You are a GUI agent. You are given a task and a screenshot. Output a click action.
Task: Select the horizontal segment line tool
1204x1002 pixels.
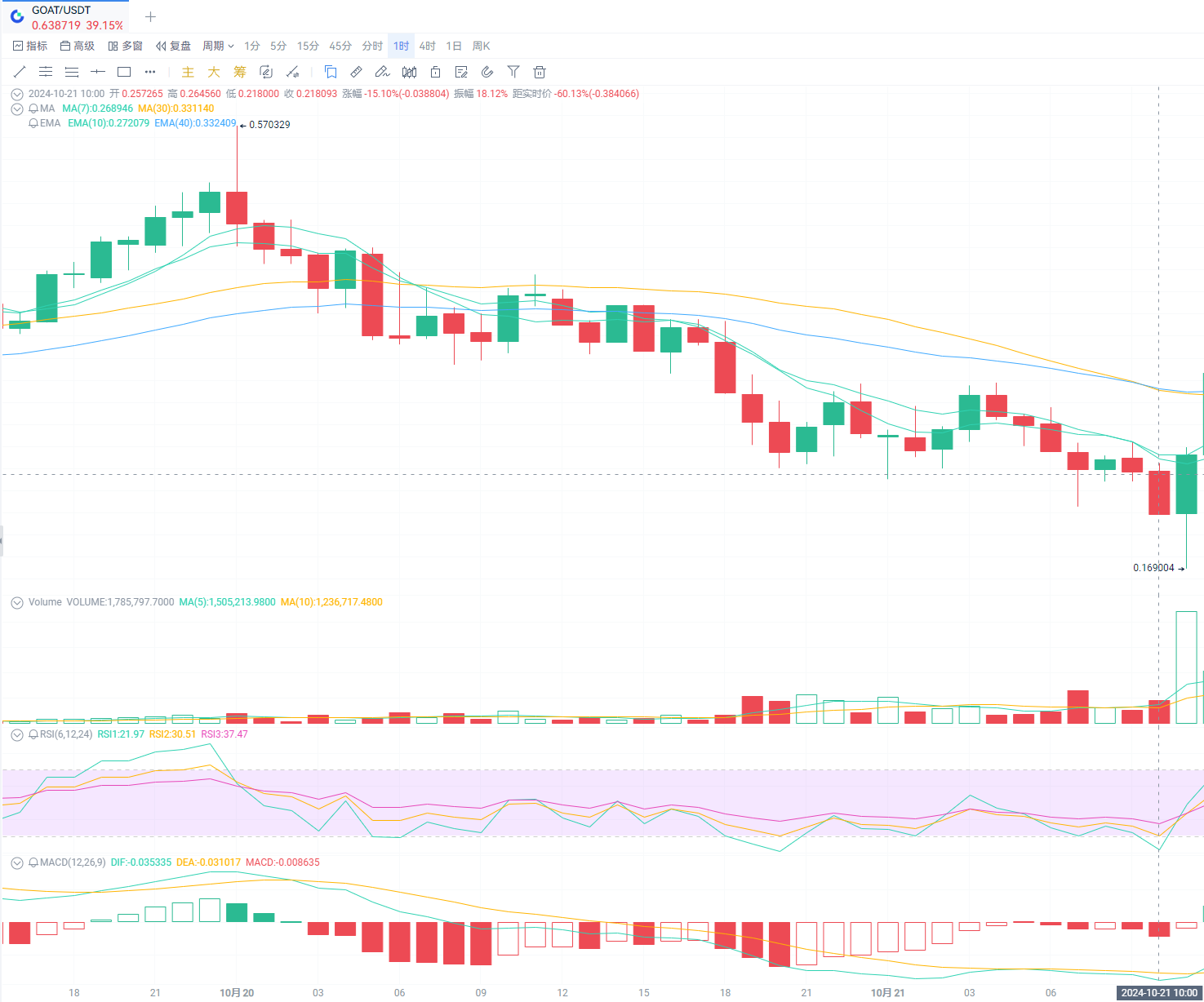tap(98, 72)
